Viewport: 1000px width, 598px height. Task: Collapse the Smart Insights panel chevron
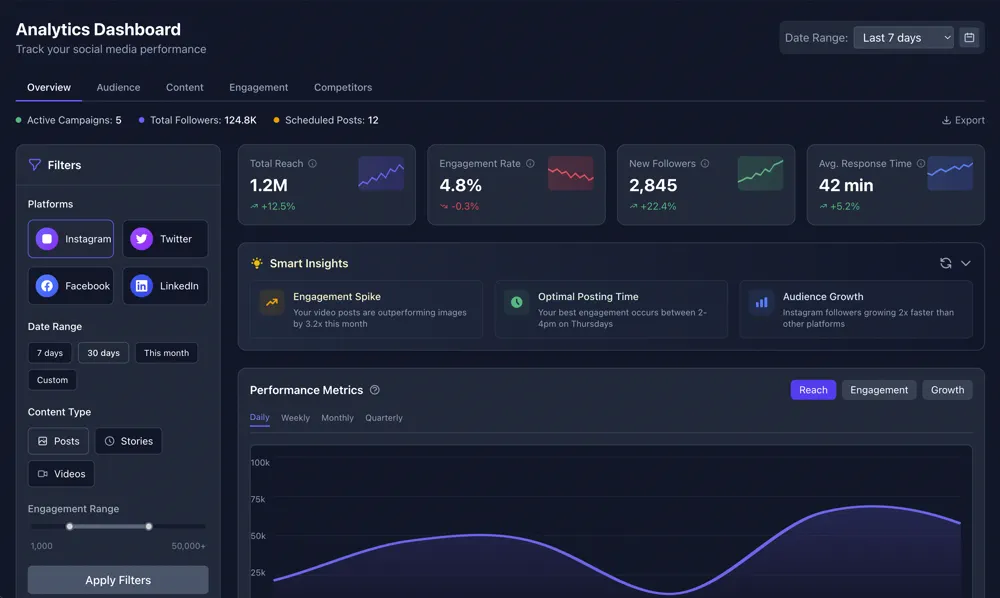966,263
